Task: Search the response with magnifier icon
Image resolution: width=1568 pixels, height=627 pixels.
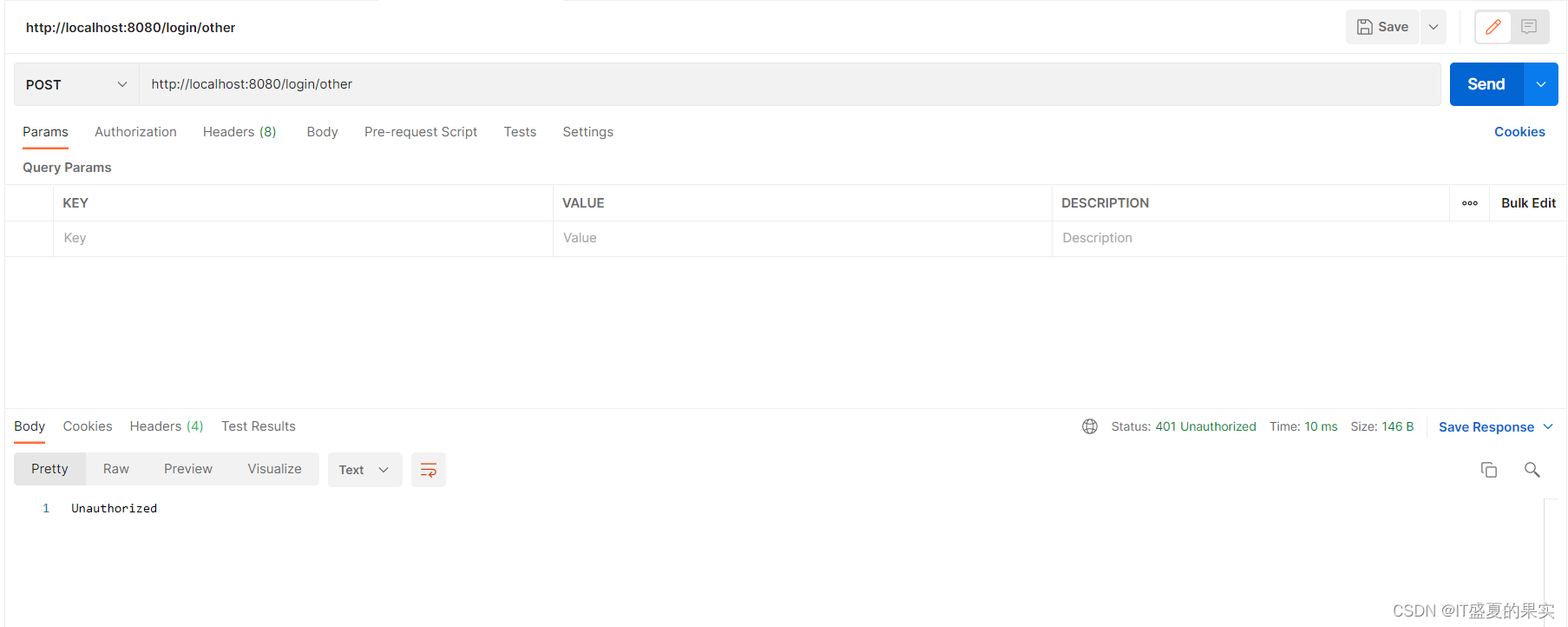Action: point(1532,470)
